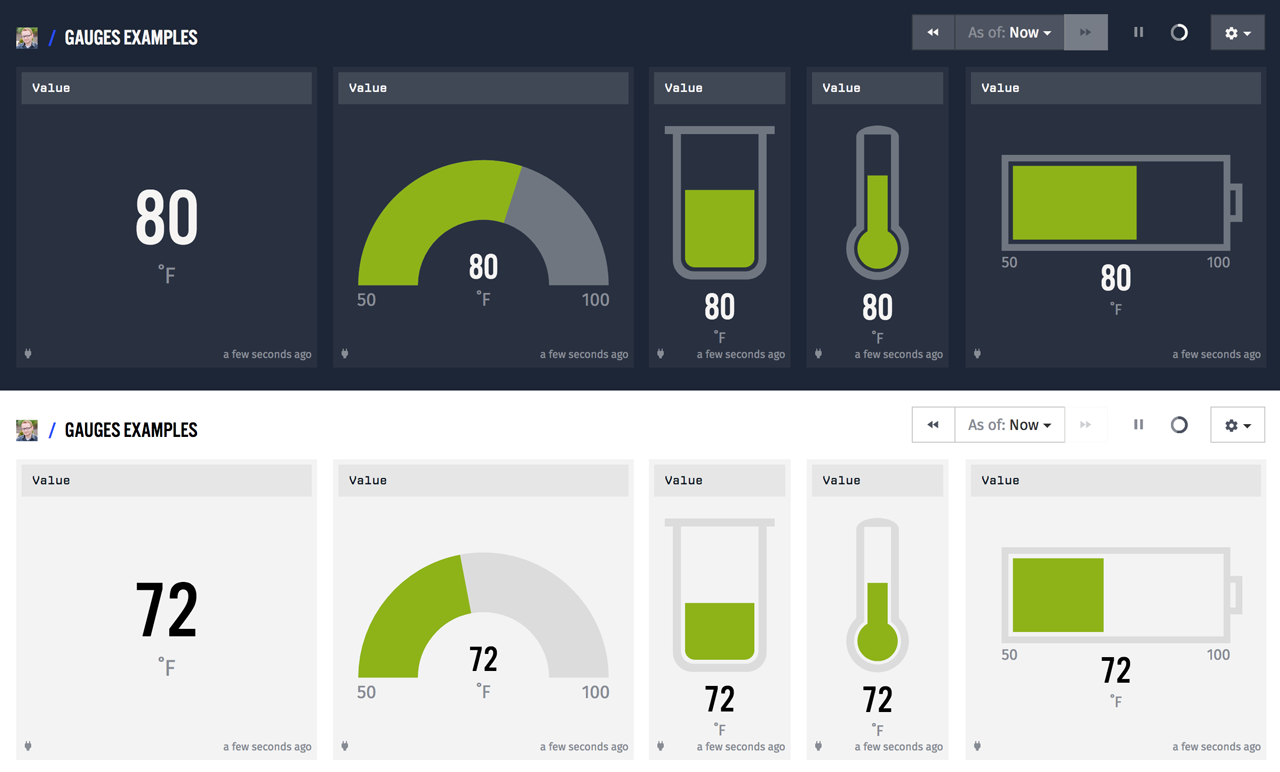Viewport: 1280px width, 772px height.
Task: Open the 'GAUGES EXAMPLES' title link in the dark header
Action: [x=131, y=38]
